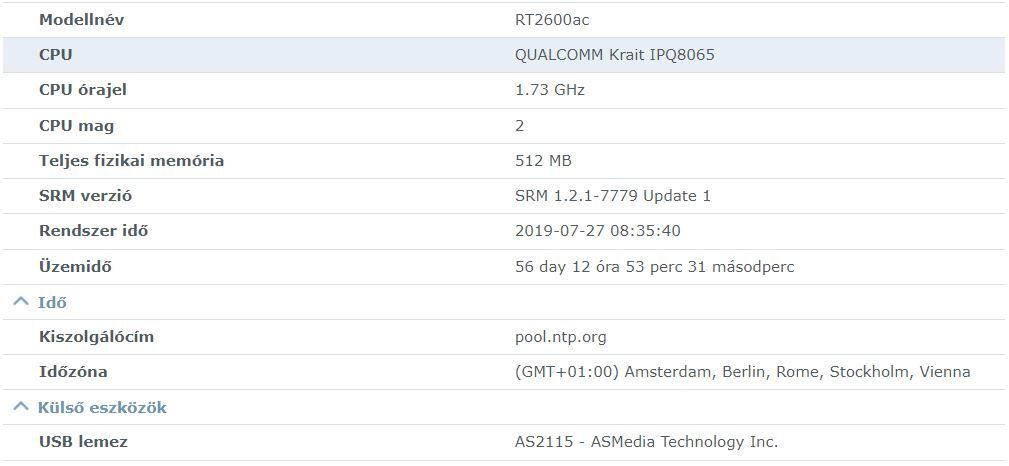Collapse the Külső eszközök section chevron
Screen dimensions: 1009x466
click(21, 407)
